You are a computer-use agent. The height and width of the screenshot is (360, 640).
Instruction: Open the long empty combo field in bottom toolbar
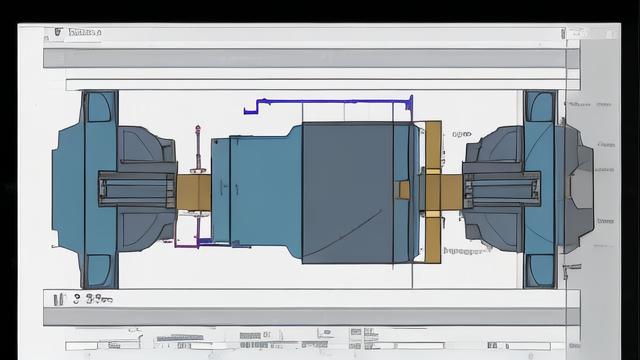pyautogui.click(x=419, y=346)
